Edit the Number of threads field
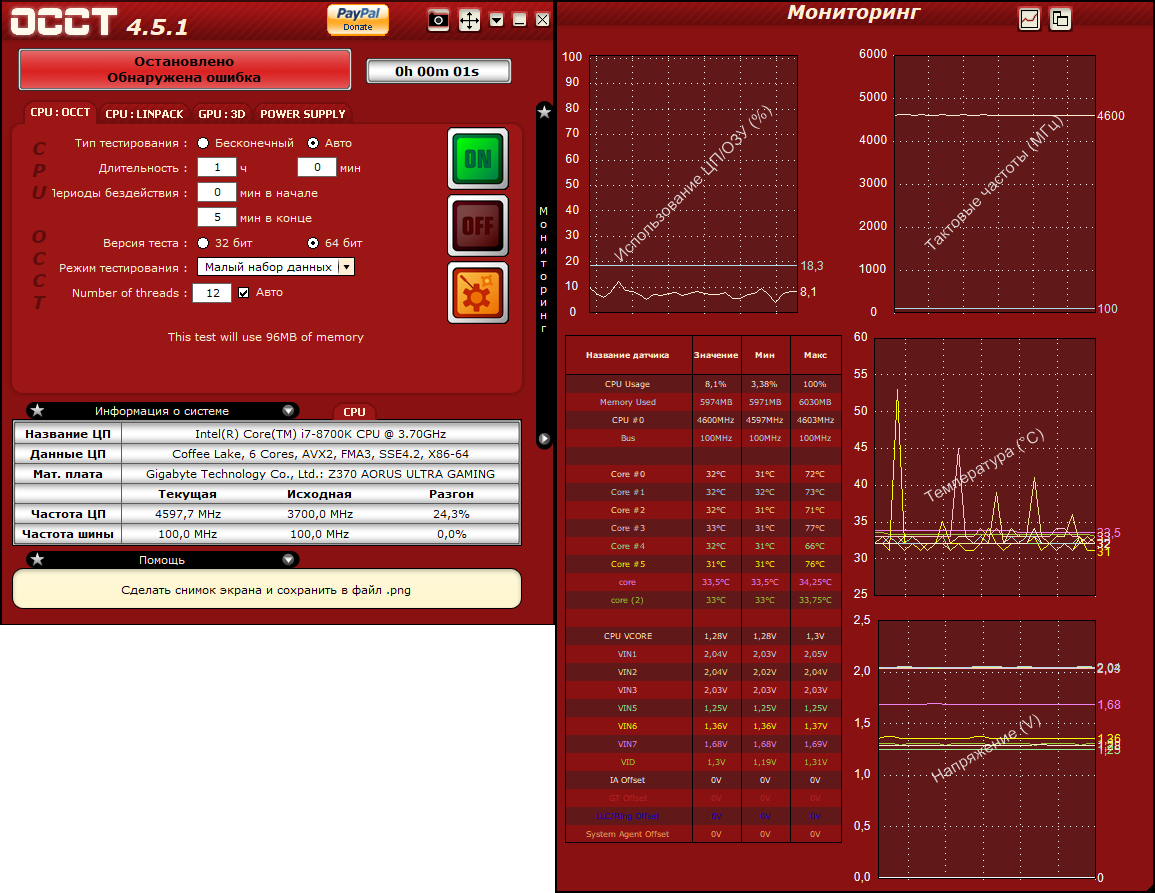This screenshot has width=1155, height=893. tap(212, 293)
